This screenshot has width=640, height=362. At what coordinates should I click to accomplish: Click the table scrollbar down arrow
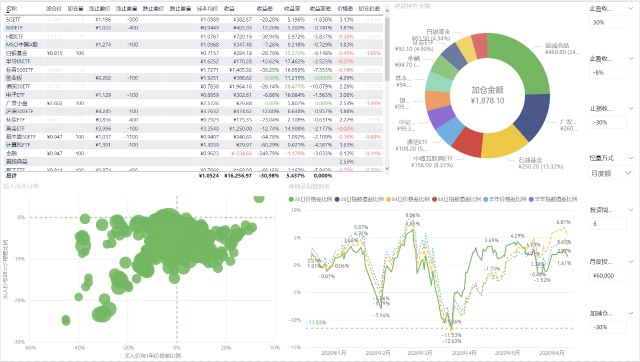[387, 168]
